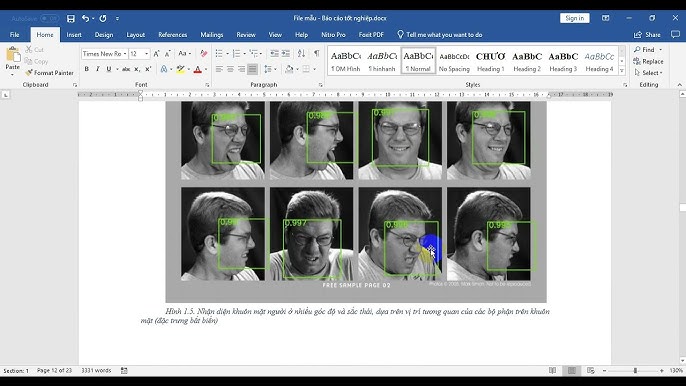Open the File menu
The height and width of the screenshot is (386, 686).
click(x=14, y=35)
